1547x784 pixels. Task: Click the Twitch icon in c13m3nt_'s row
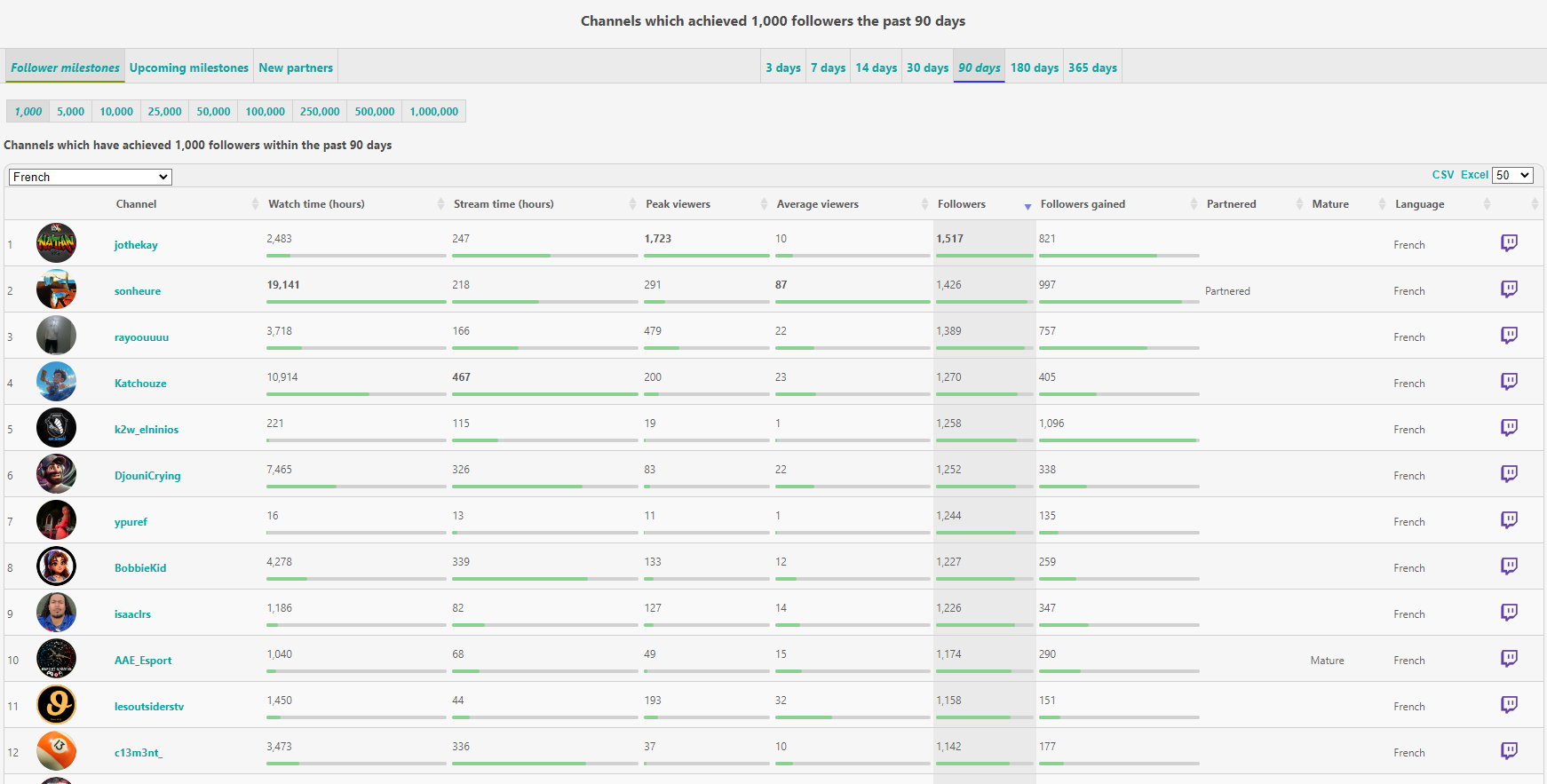coord(1509,751)
